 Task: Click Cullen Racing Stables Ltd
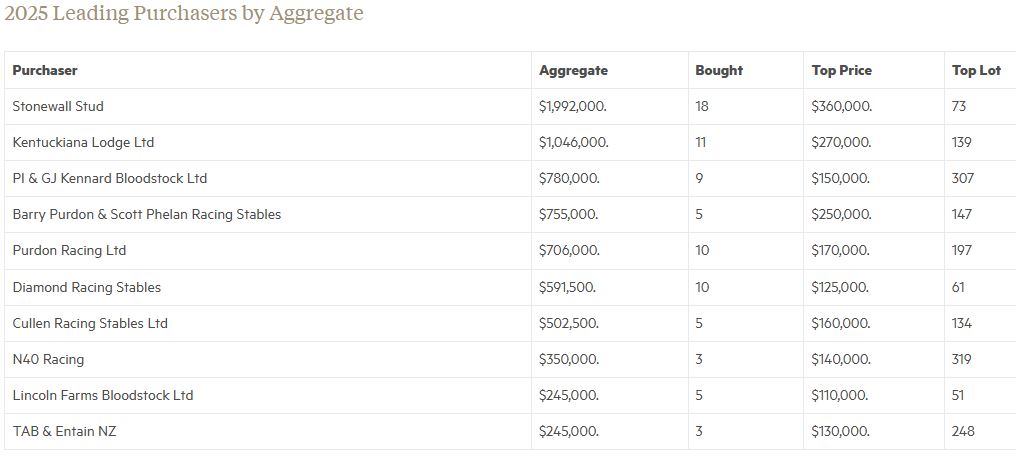(x=90, y=324)
